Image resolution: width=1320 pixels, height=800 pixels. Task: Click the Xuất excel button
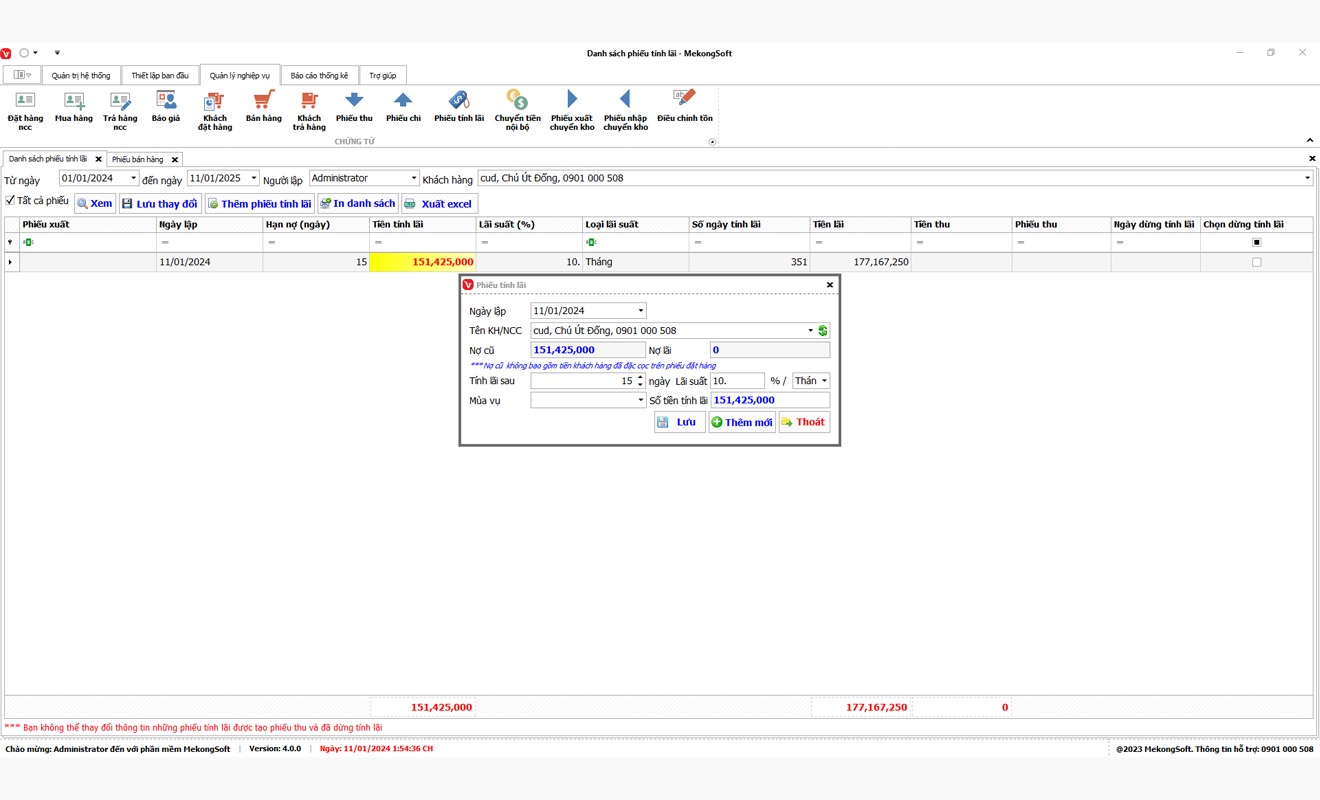[439, 204]
